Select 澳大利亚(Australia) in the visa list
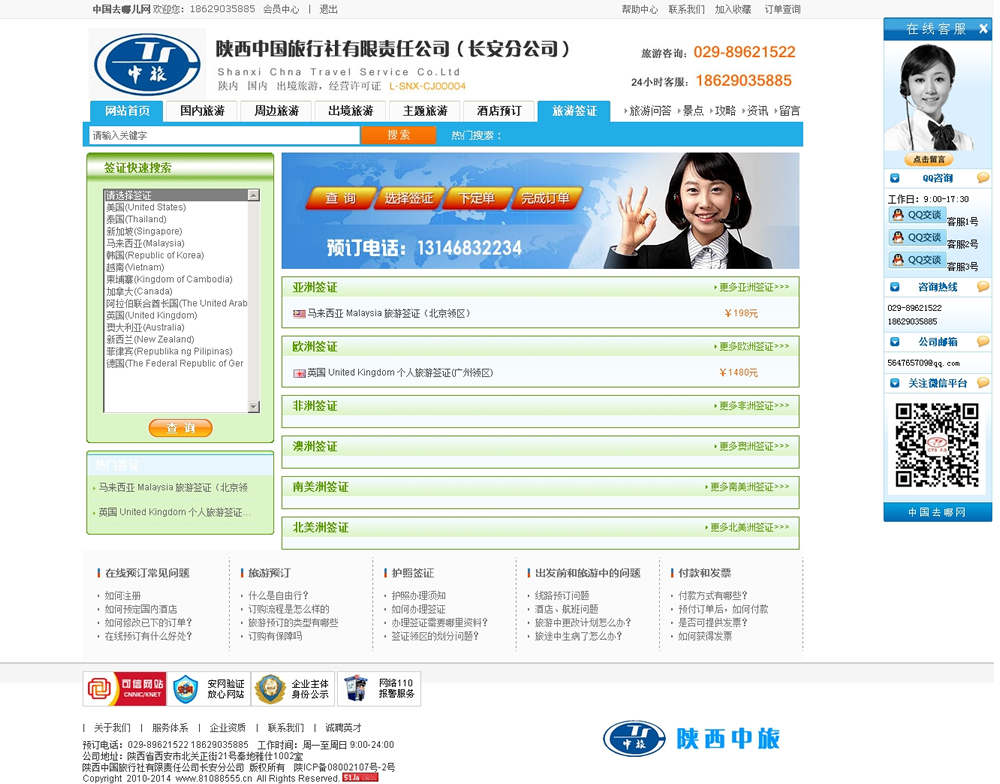 point(145,327)
